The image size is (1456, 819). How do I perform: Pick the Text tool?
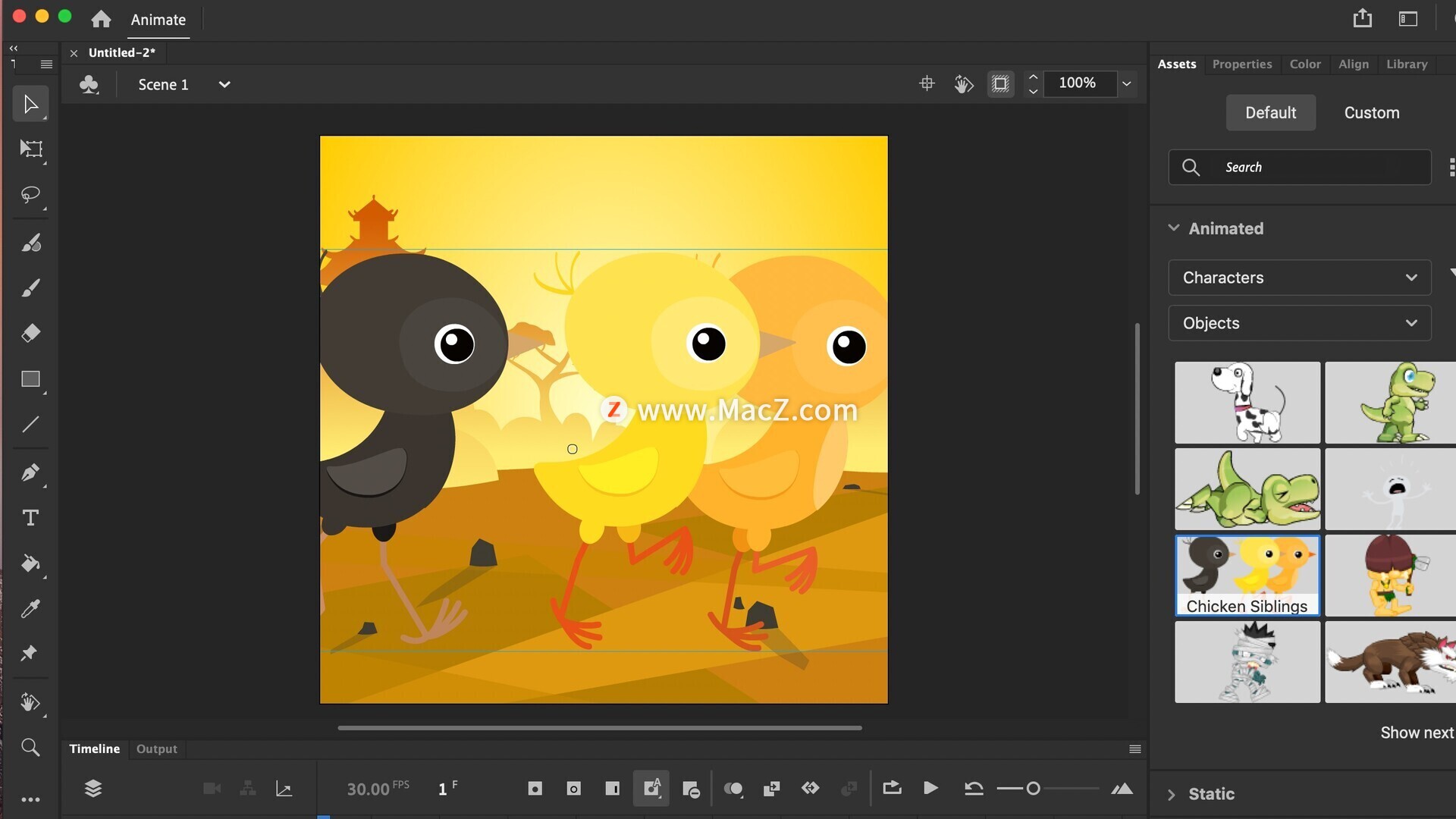point(30,518)
